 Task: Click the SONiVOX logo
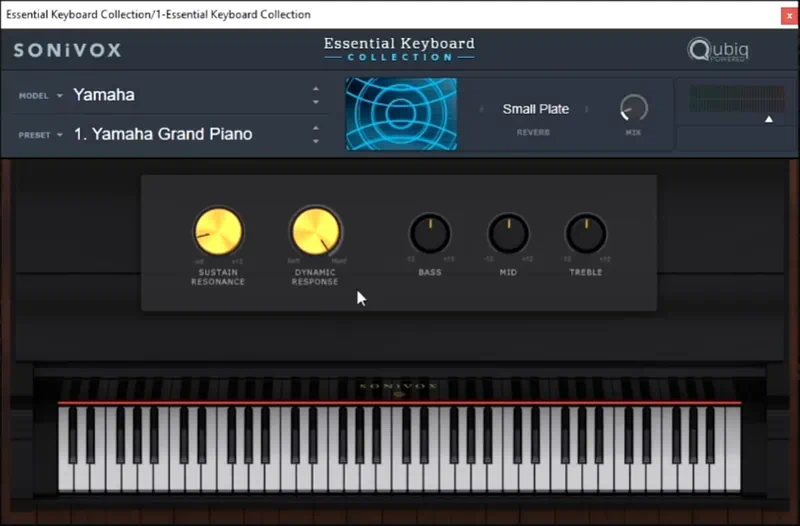point(67,50)
